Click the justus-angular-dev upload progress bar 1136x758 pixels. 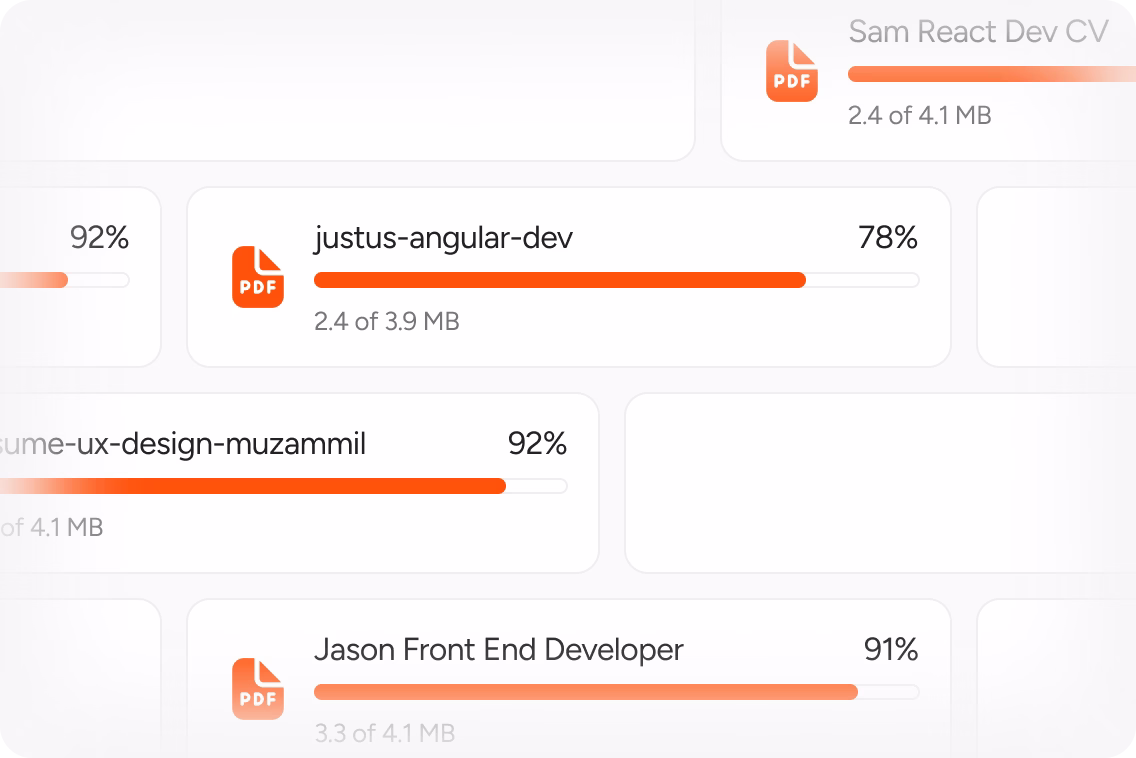click(617, 280)
